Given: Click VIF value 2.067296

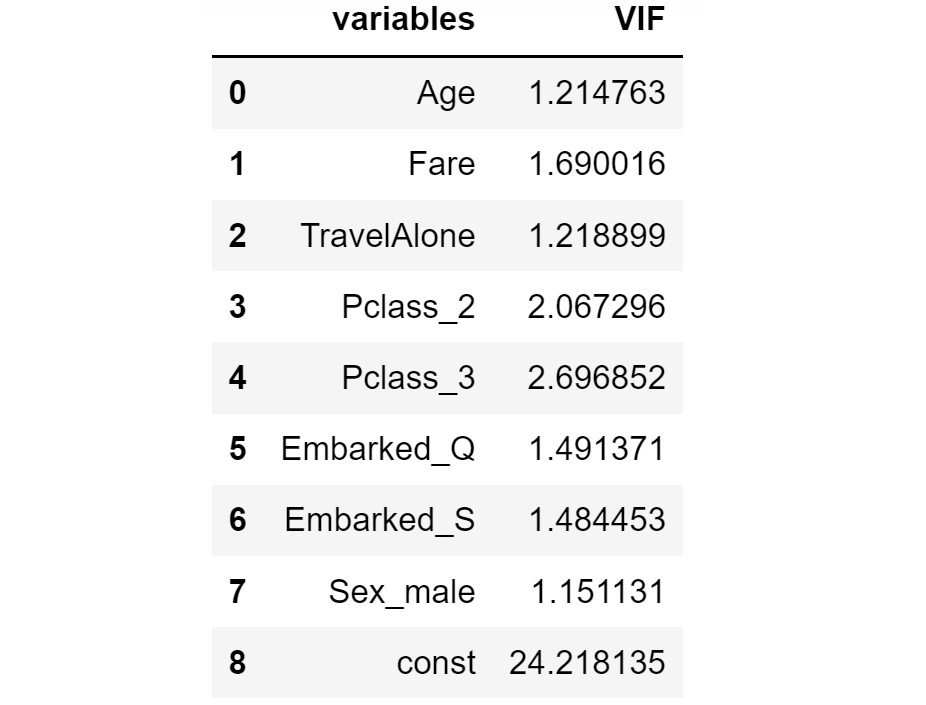Looking at the screenshot, I should pos(596,306).
